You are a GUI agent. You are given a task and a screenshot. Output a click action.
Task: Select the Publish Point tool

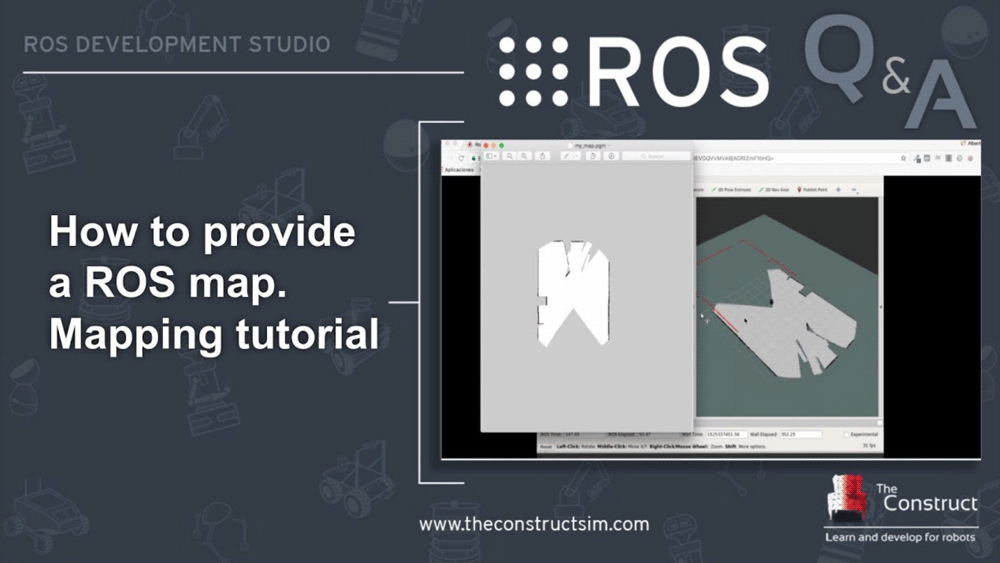click(812, 190)
